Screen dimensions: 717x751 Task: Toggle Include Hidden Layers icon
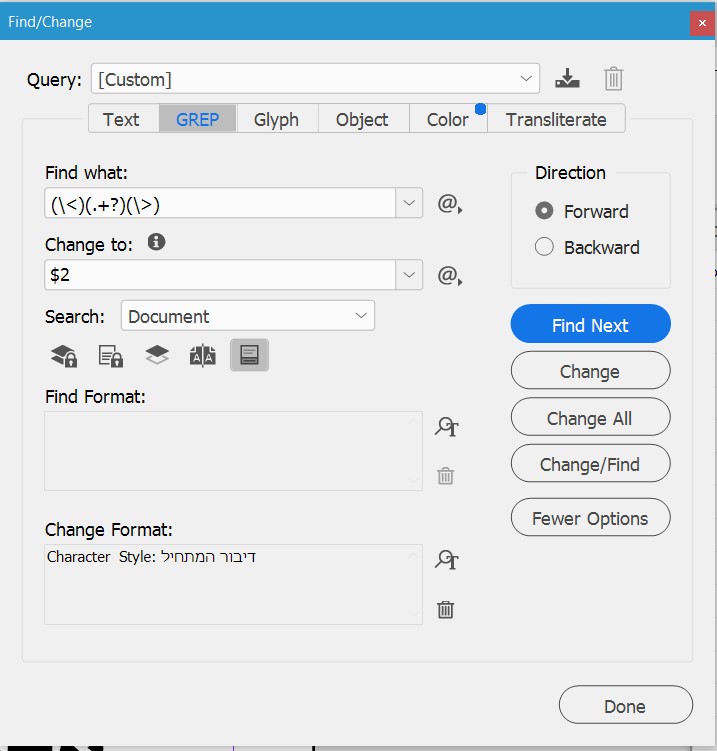157,355
